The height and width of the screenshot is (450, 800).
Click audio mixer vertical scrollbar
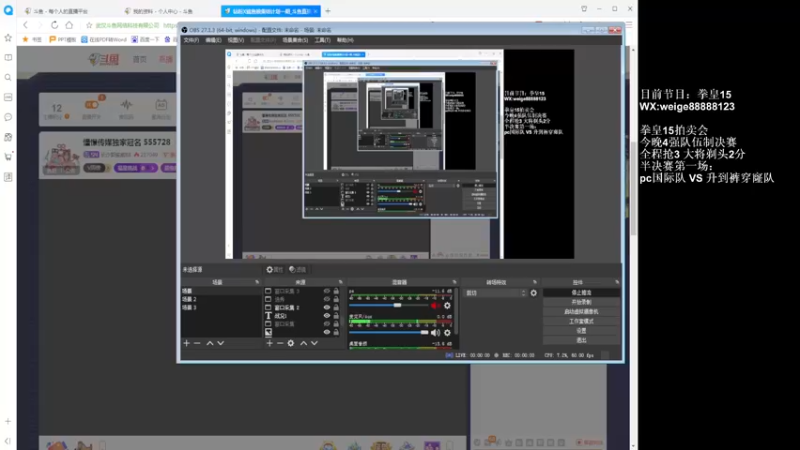click(456, 311)
